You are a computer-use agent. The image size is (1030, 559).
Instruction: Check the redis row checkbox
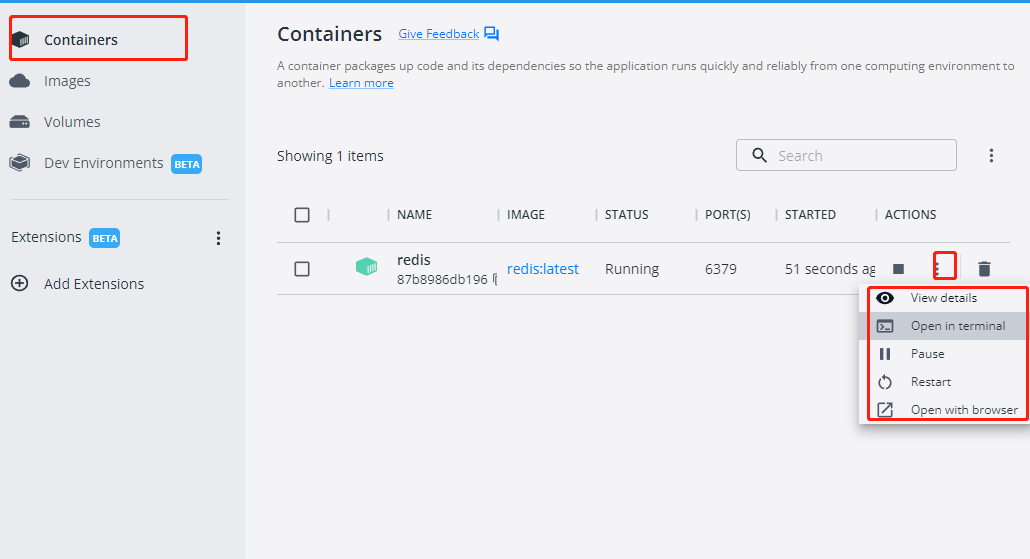(x=302, y=269)
